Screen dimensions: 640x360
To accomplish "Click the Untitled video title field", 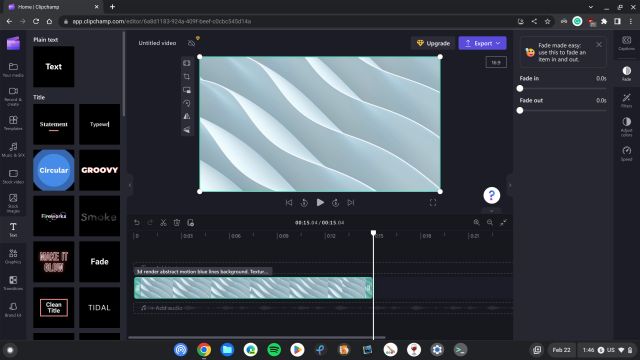I will (x=157, y=43).
